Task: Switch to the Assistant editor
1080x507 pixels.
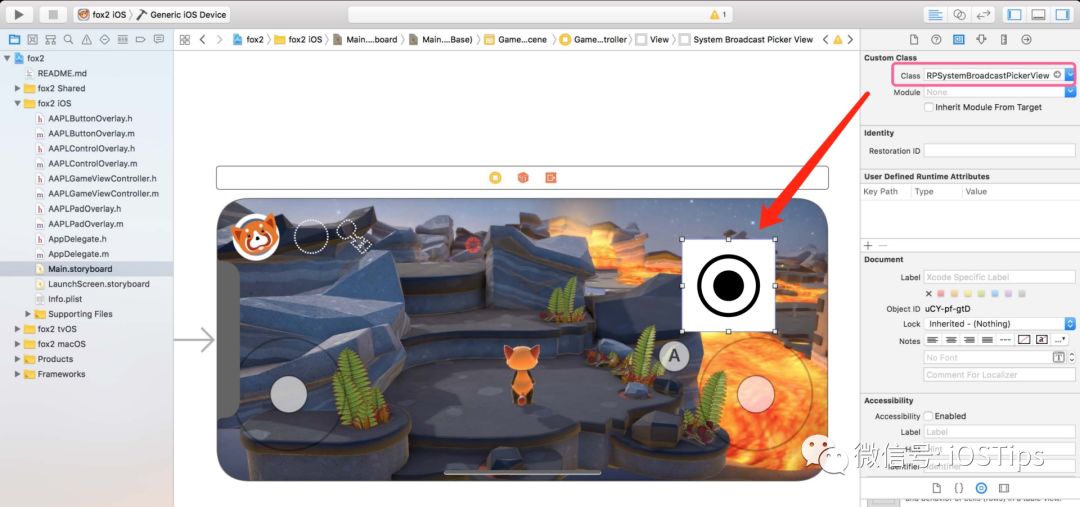Action: pos(959,14)
